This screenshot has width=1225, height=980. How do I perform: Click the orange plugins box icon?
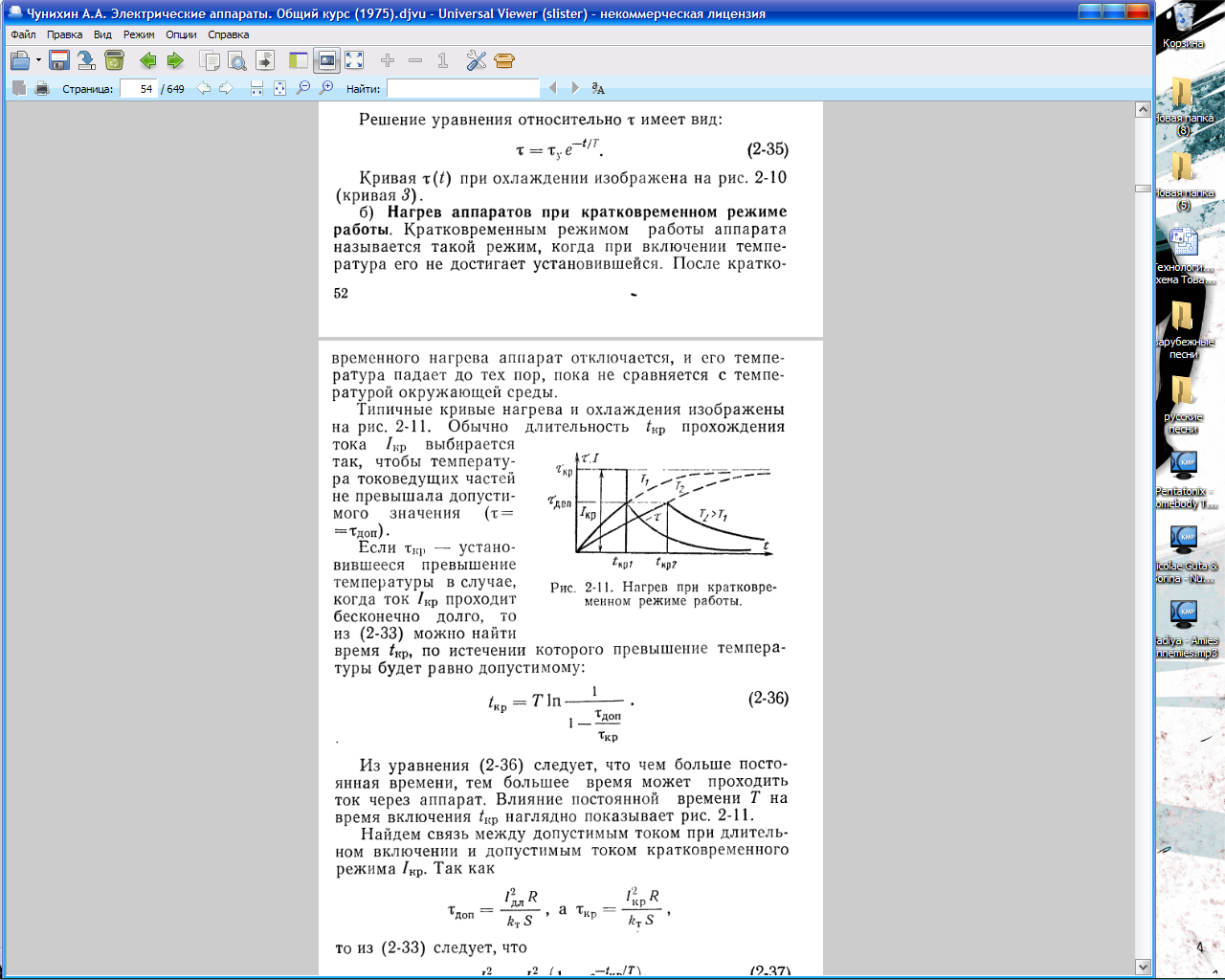point(504,60)
